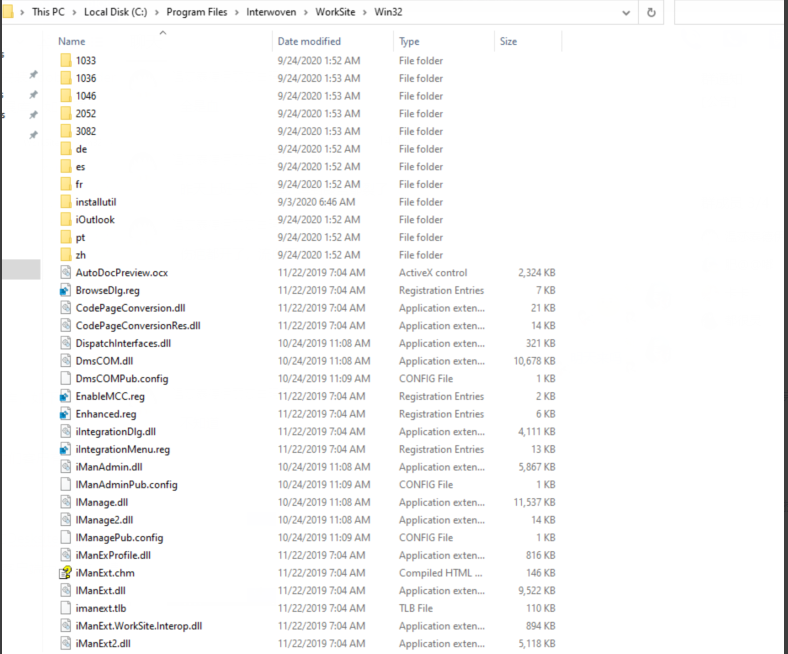Click the folder icon in the address bar
The image size is (788, 654).
click(8, 12)
